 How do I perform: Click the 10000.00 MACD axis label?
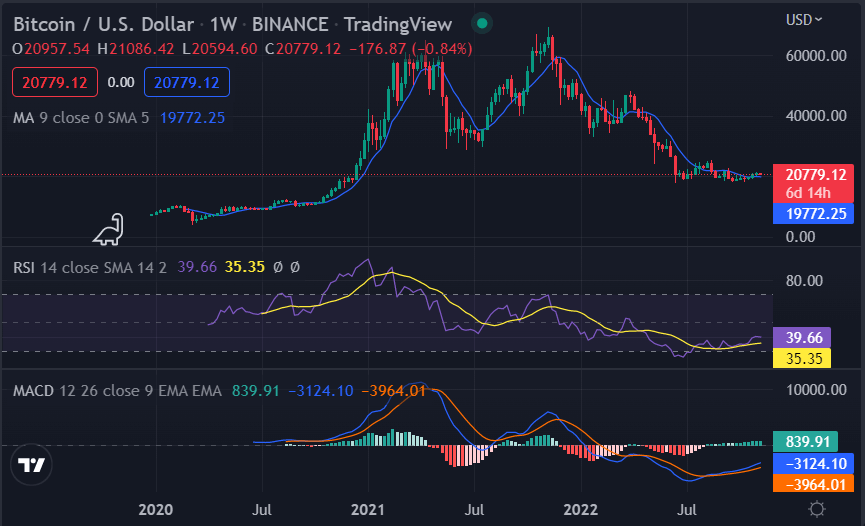point(816,390)
